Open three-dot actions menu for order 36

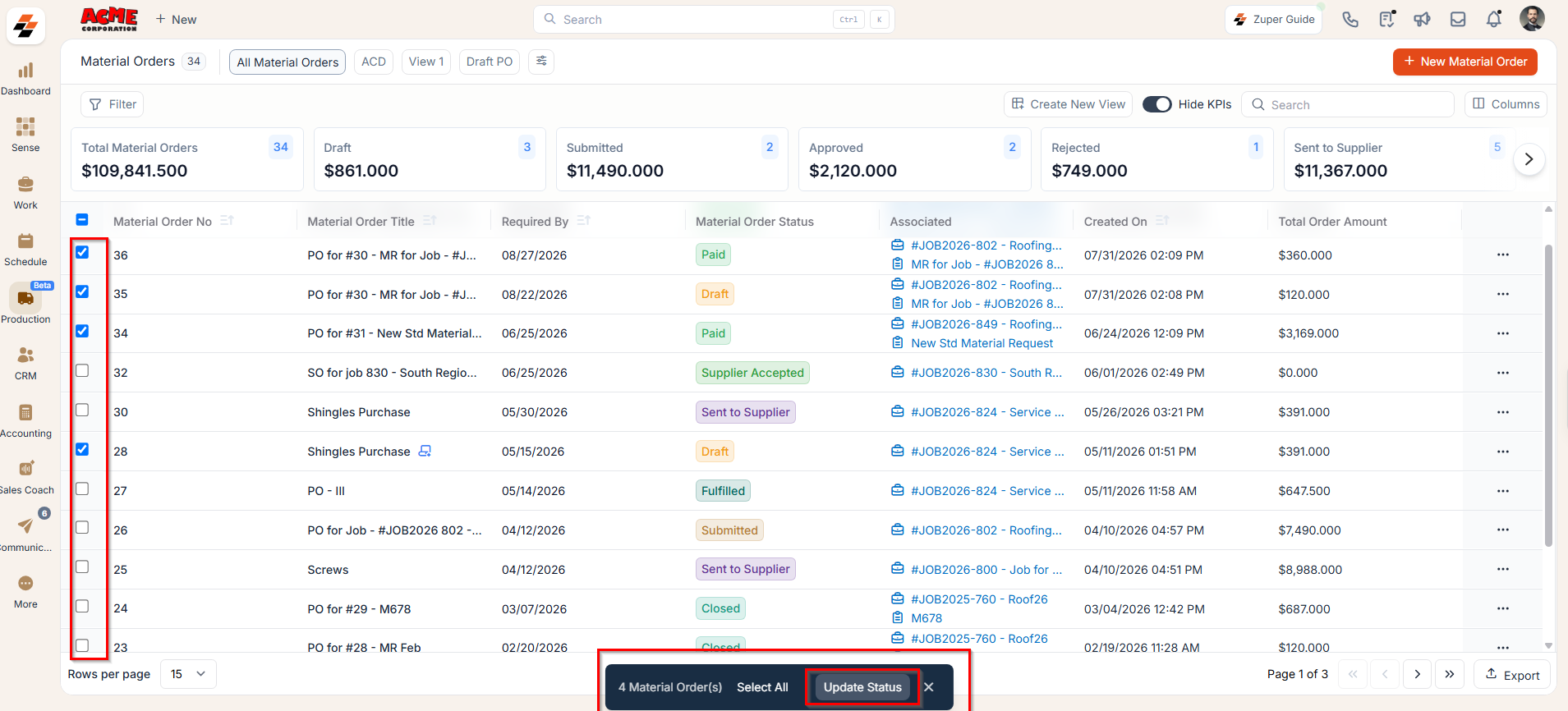(1502, 255)
